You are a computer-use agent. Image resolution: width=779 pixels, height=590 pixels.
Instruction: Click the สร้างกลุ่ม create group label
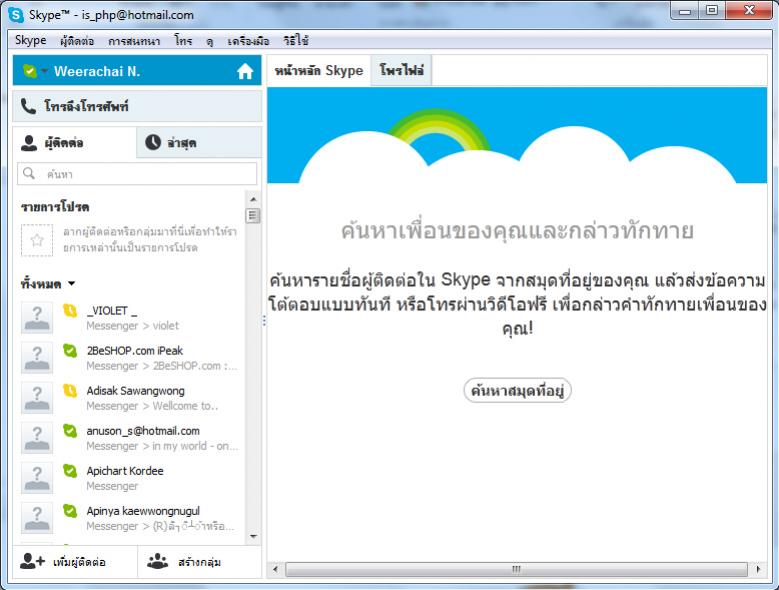200,562
